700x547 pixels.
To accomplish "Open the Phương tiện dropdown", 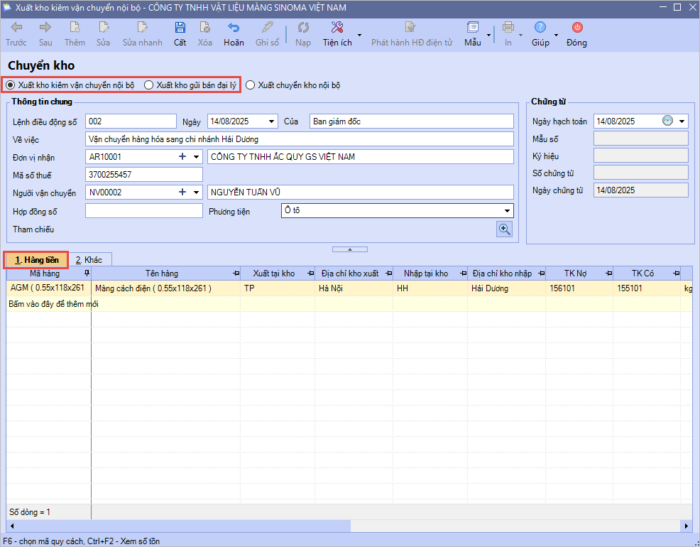I will tap(507, 211).
